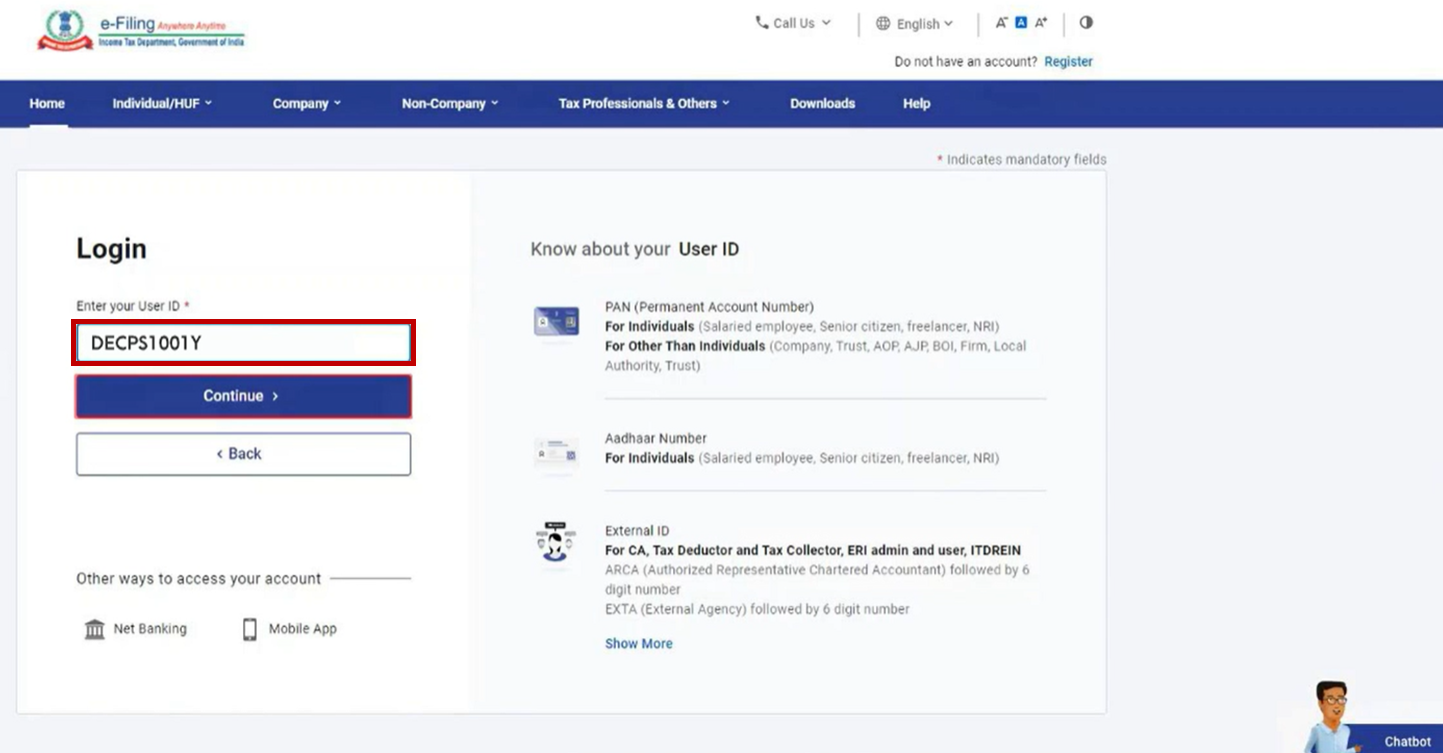This screenshot has width=1443, height=753.
Task: Expand the English language selector
Action: 915,24
